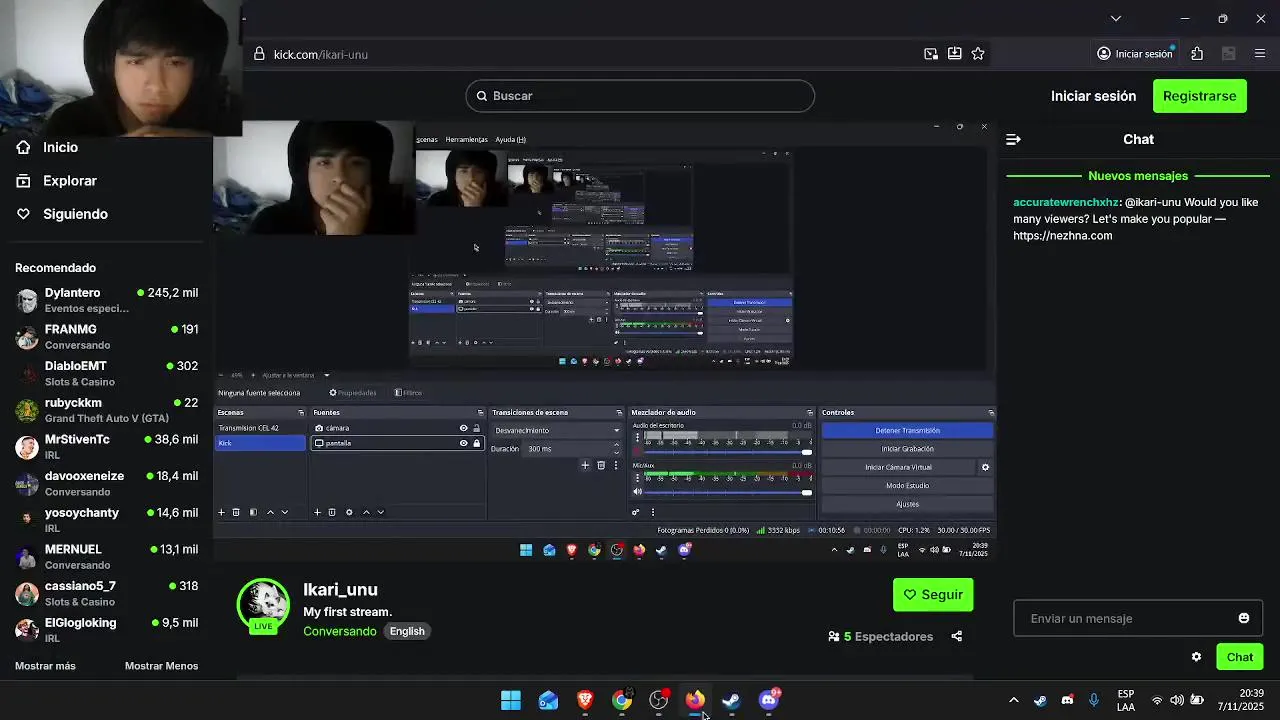Unmute Audio del escritorio speaker icon
The height and width of the screenshot is (720, 1280).
click(636, 452)
